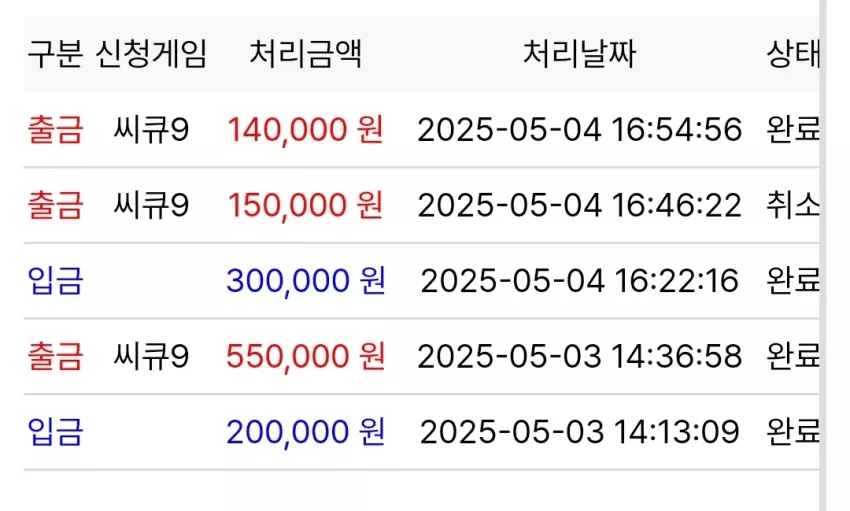Click 씨큐9 in the 550,000 원 row
Viewport: 850px width, 511px height.
(x=151, y=356)
